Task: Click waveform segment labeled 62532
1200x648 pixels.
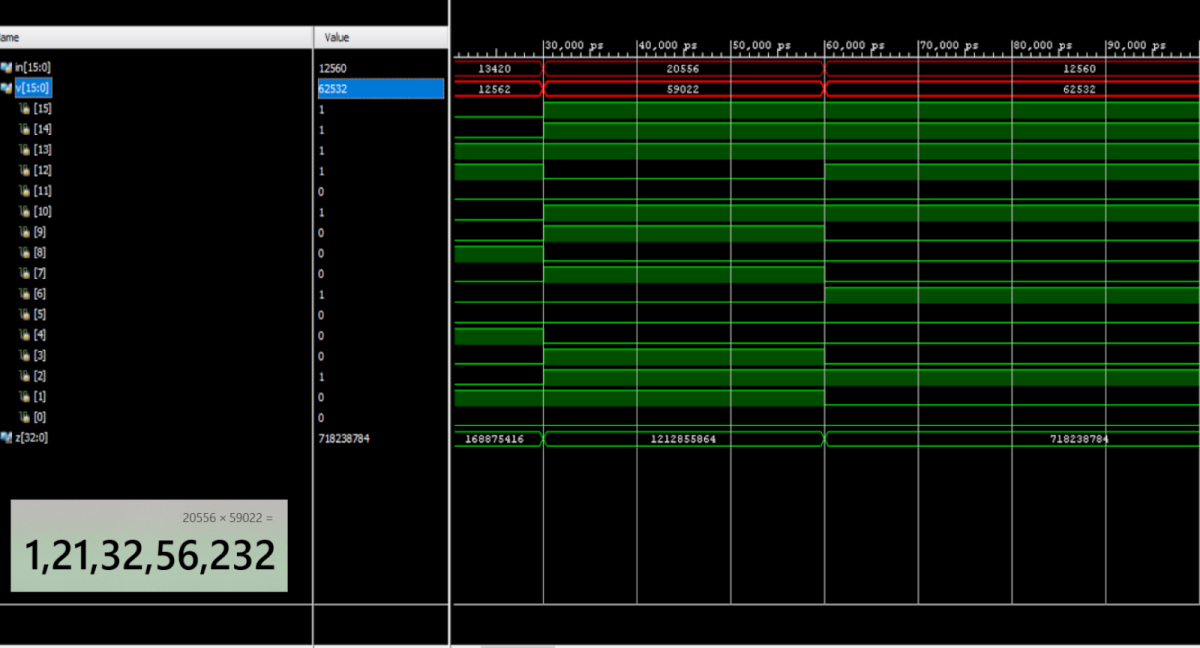Action: (x=1013, y=89)
